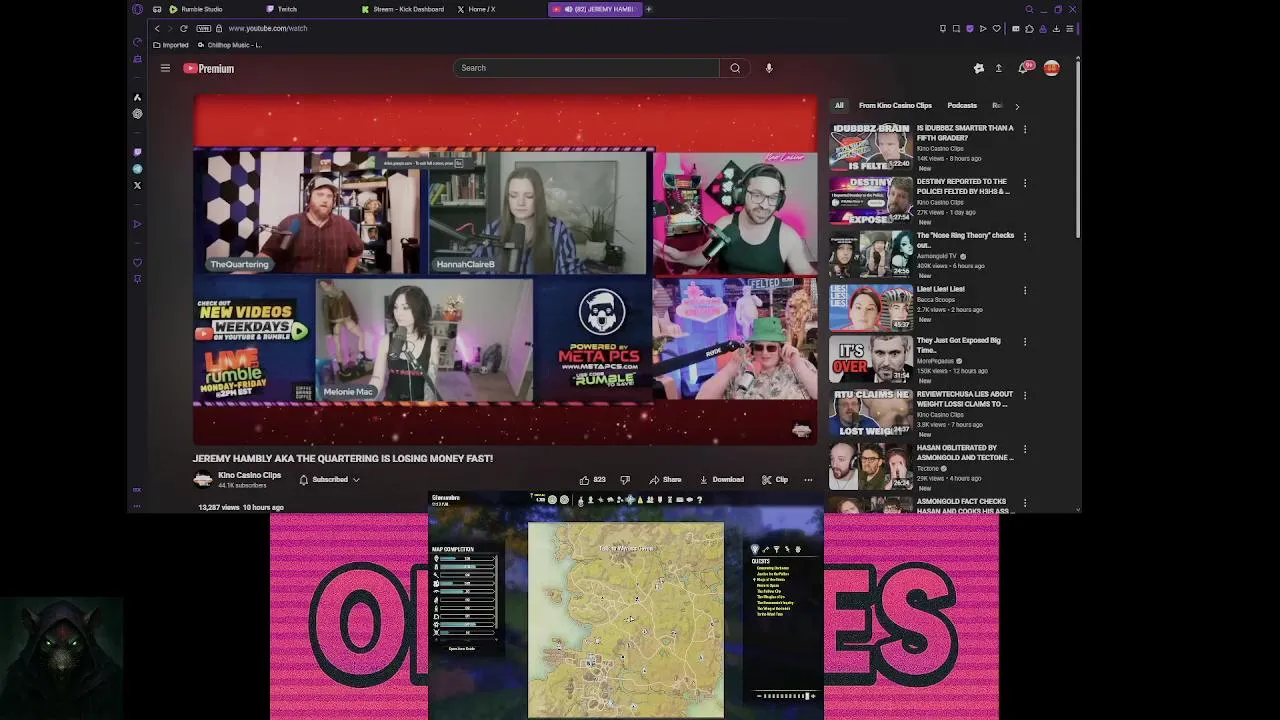
Task: Open options for Nose Ring Theory video
Action: coord(1025,237)
